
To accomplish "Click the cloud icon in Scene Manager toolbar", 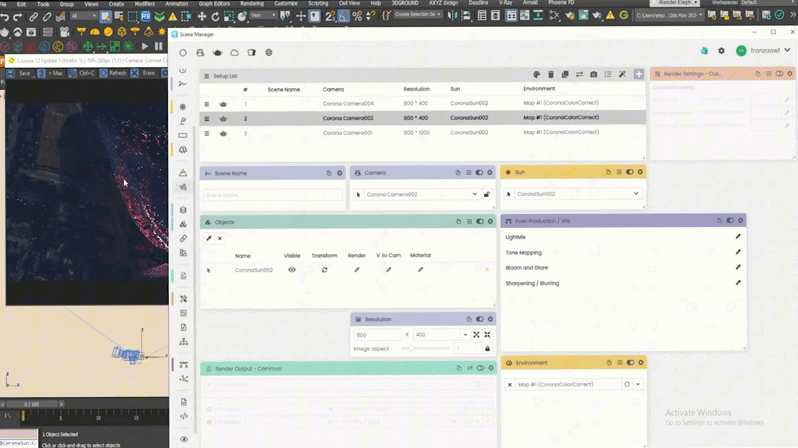I will 235,52.
